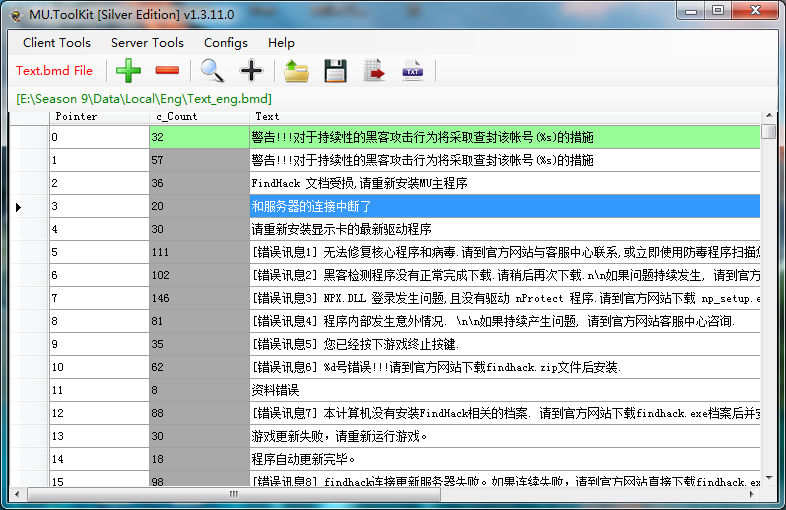This screenshot has width=786, height=510.
Task: Select c_Count cell with value 111
Action: click(x=200, y=252)
